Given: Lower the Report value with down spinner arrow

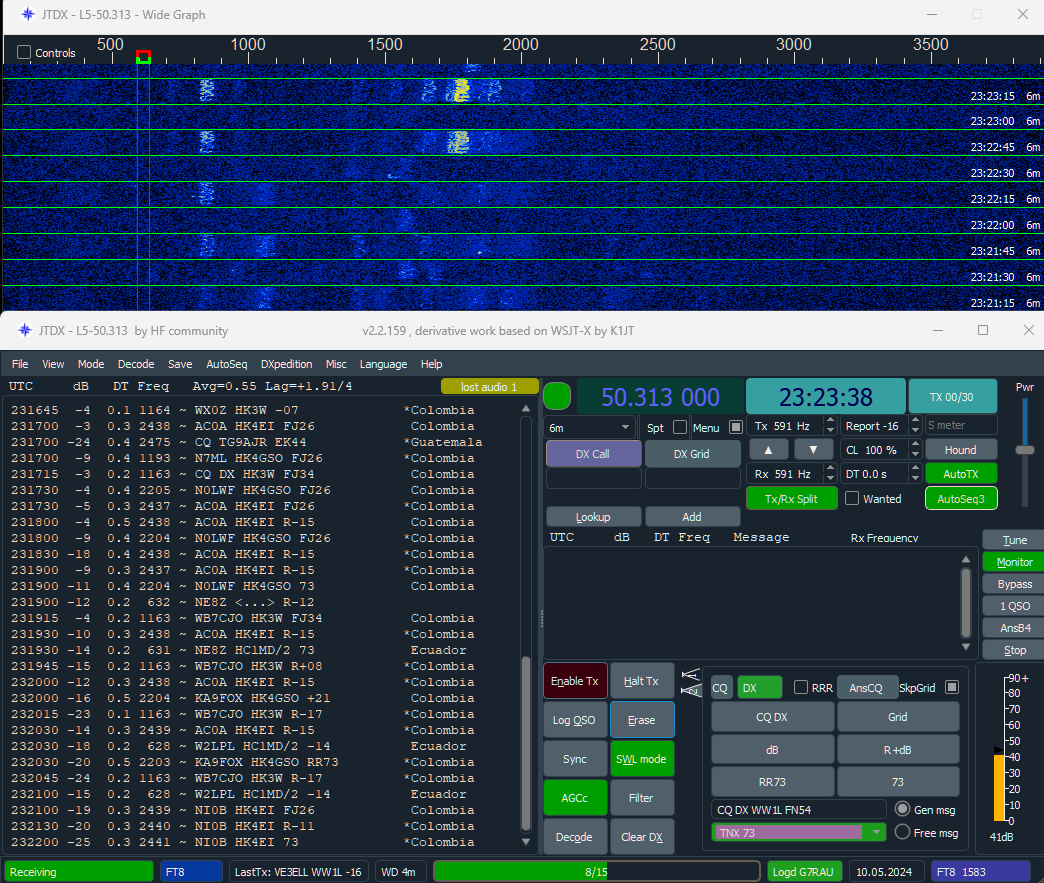Looking at the screenshot, I should (x=915, y=430).
